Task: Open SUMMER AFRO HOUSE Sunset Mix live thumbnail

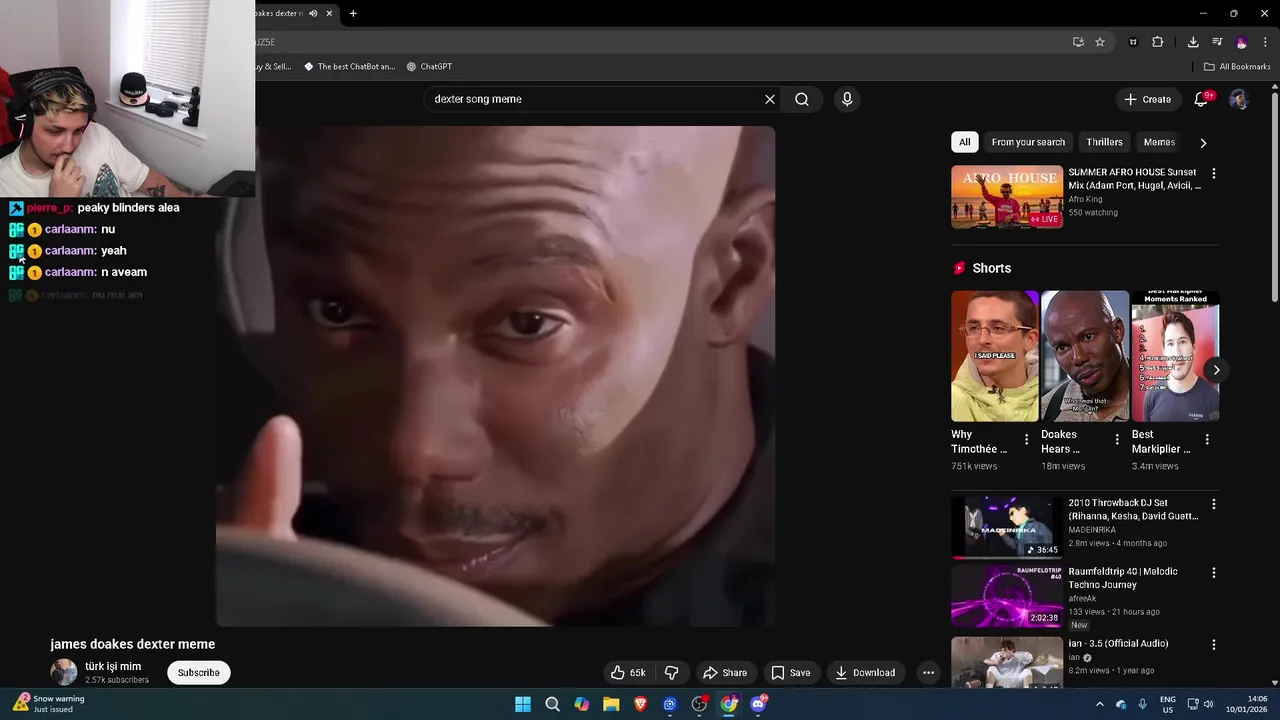Action: [1007, 197]
